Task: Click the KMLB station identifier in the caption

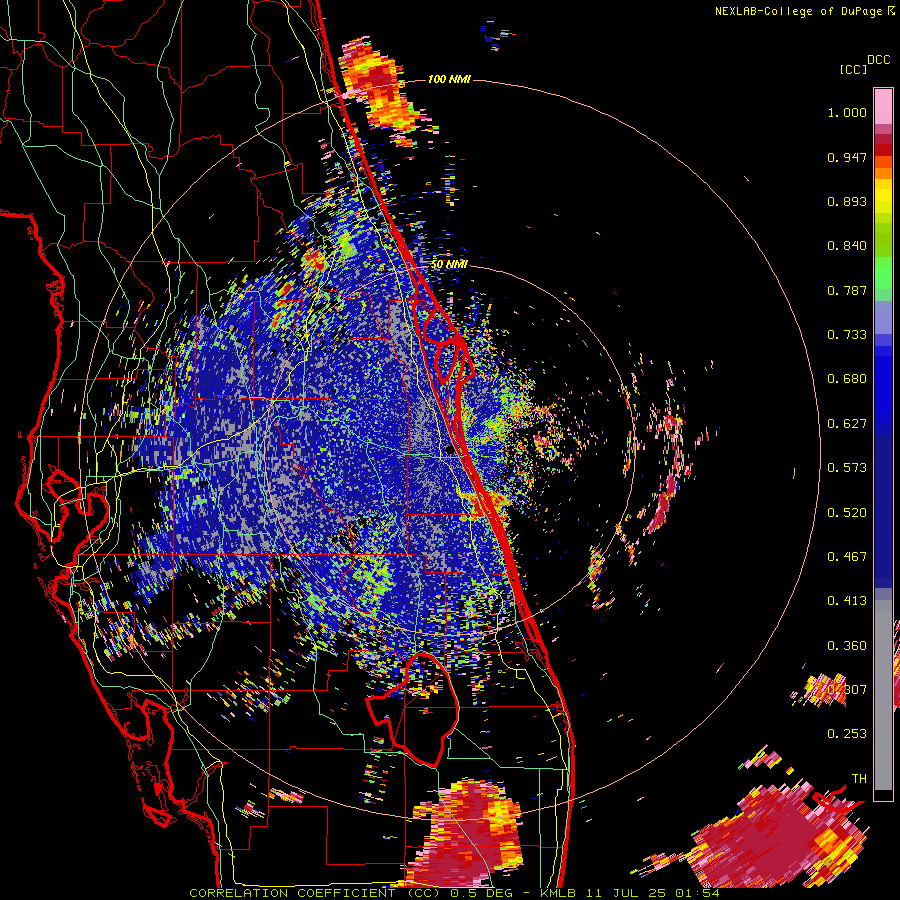Action: pos(559,893)
